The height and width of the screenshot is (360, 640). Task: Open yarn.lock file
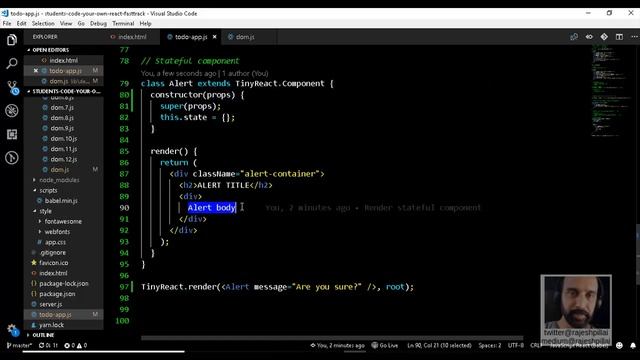point(51,325)
